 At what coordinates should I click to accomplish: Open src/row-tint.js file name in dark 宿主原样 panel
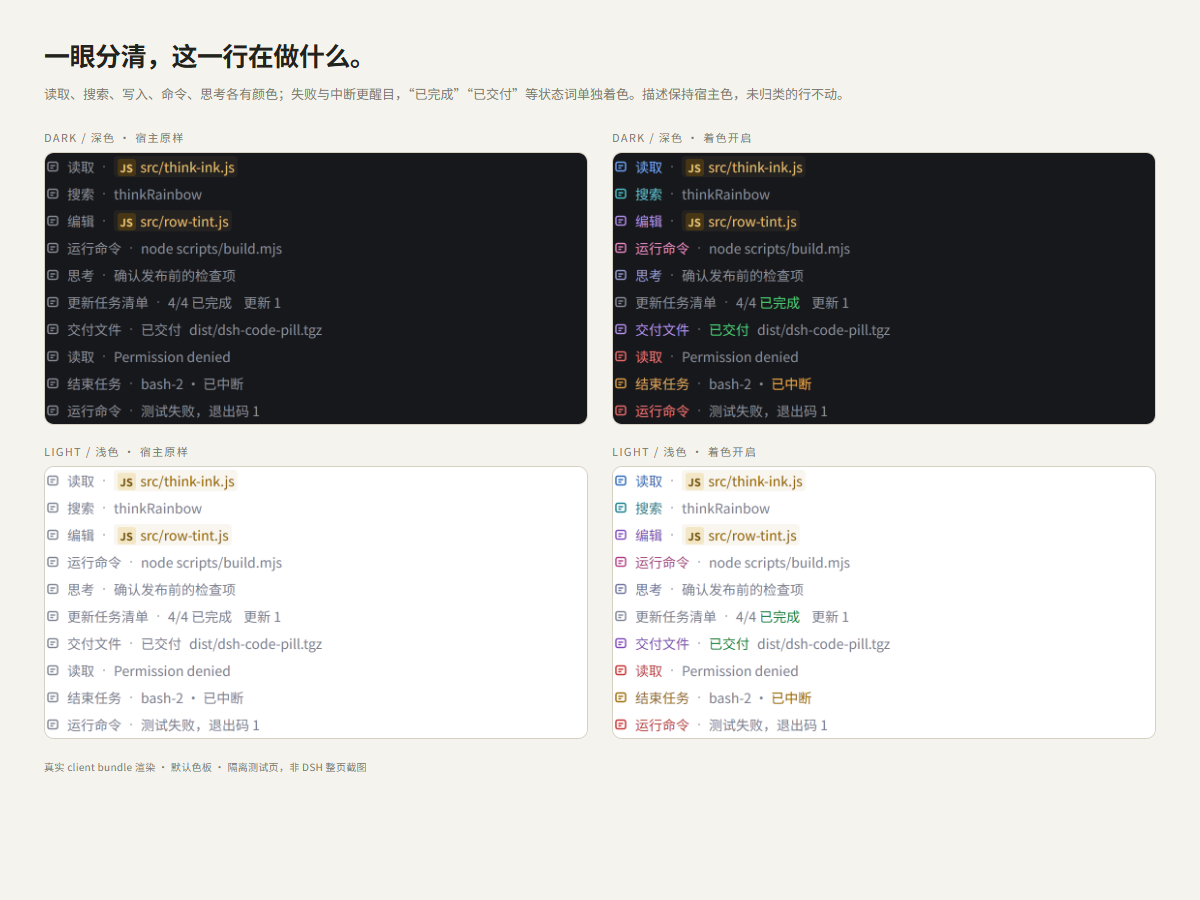(184, 222)
